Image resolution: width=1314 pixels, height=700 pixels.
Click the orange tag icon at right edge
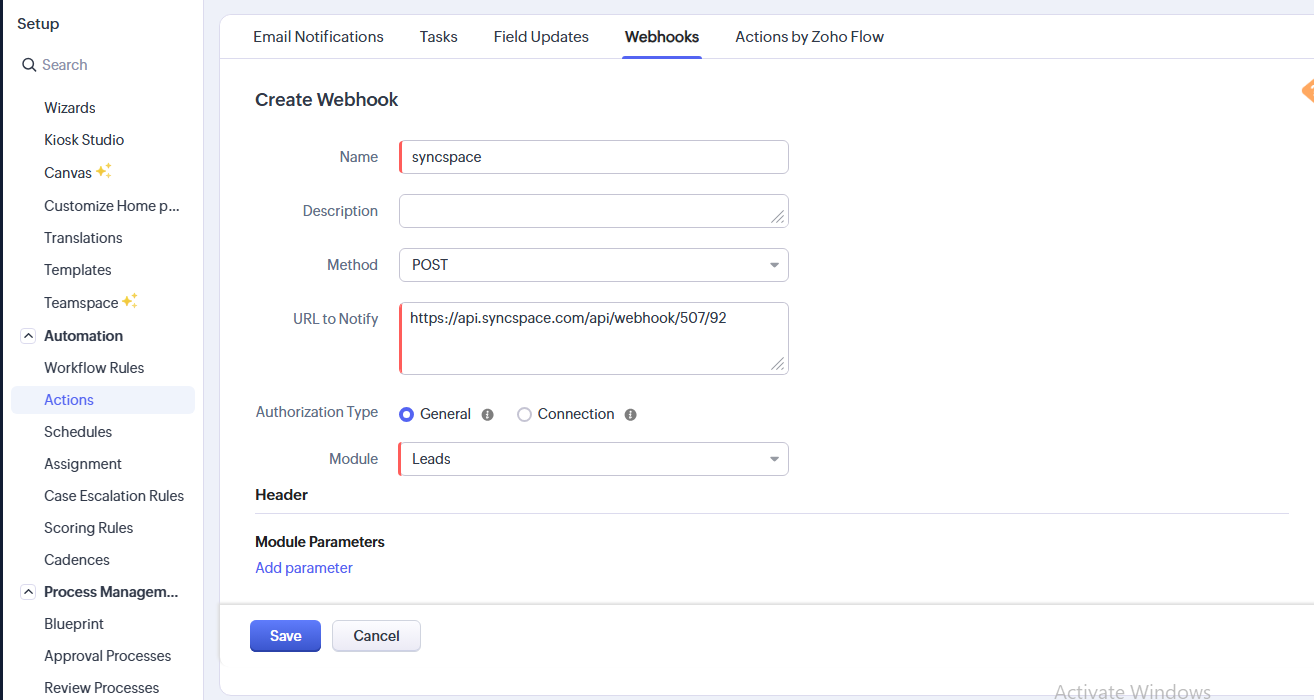[1306, 91]
